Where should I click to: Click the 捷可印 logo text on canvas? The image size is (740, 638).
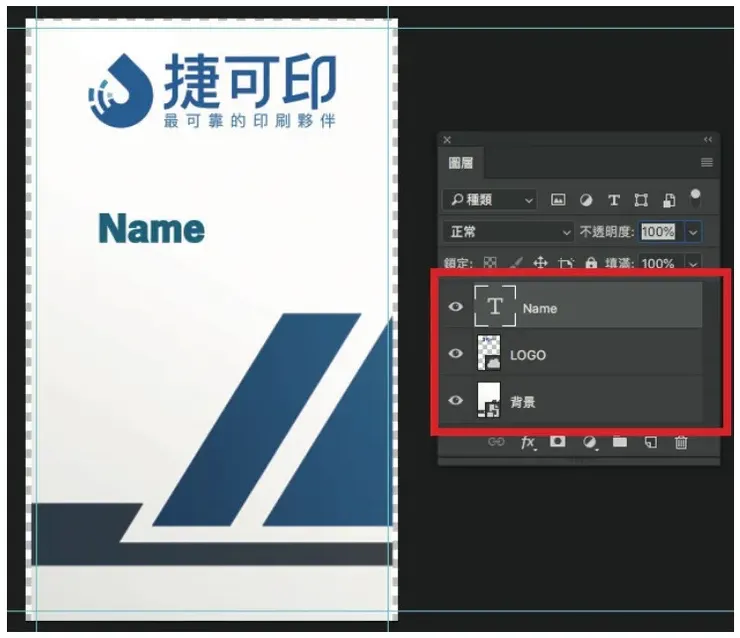point(250,80)
